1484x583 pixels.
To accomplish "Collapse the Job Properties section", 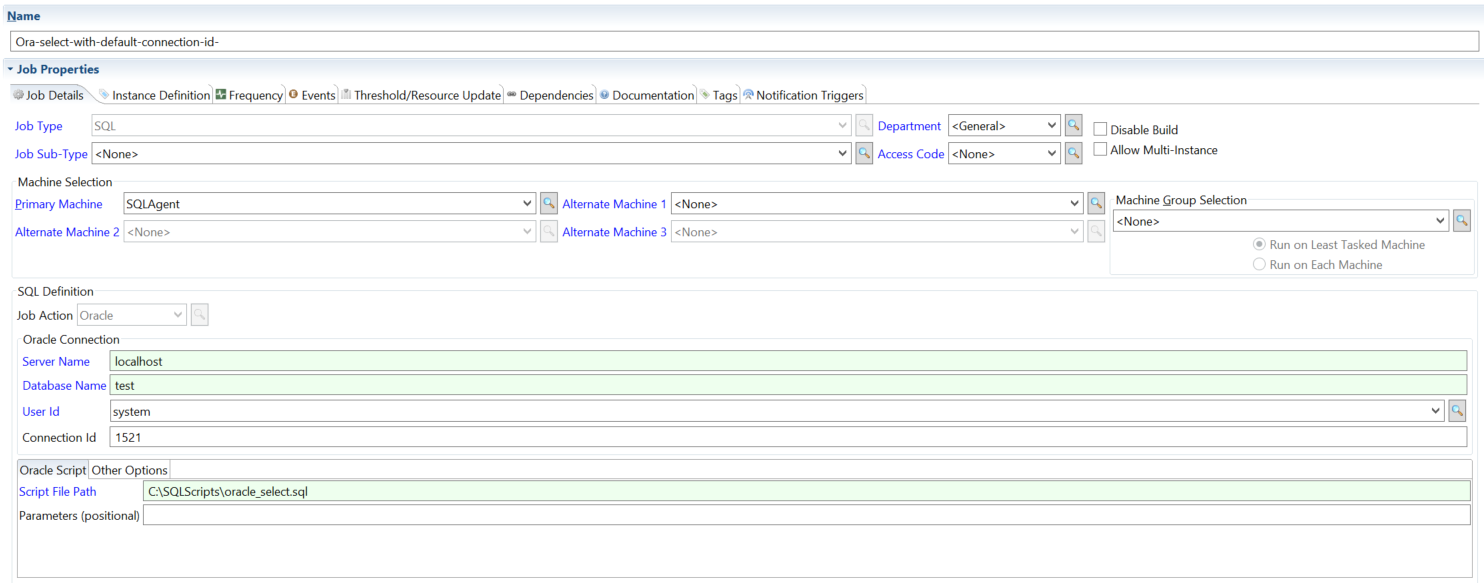I will pos(10,70).
